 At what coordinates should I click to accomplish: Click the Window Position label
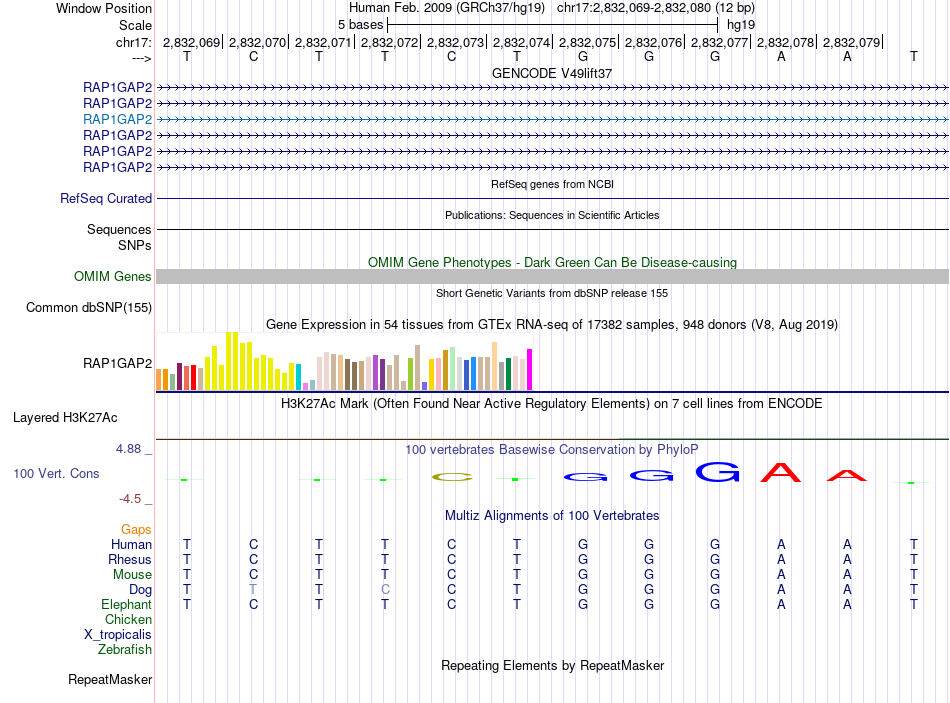click(x=104, y=8)
